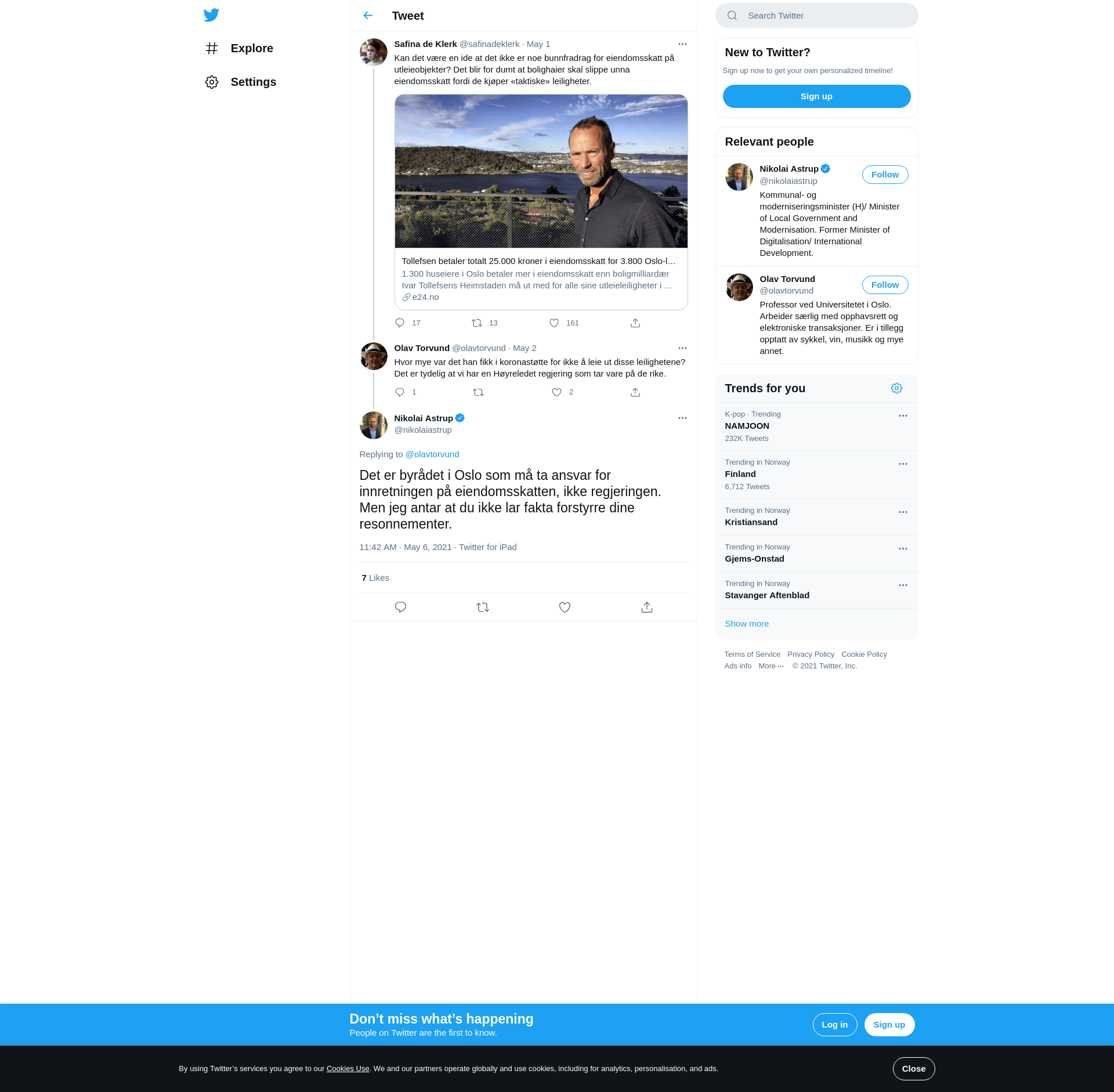Open Safina de Klerk's profile avatar
Screen dimensions: 1114x1092
tap(374, 52)
